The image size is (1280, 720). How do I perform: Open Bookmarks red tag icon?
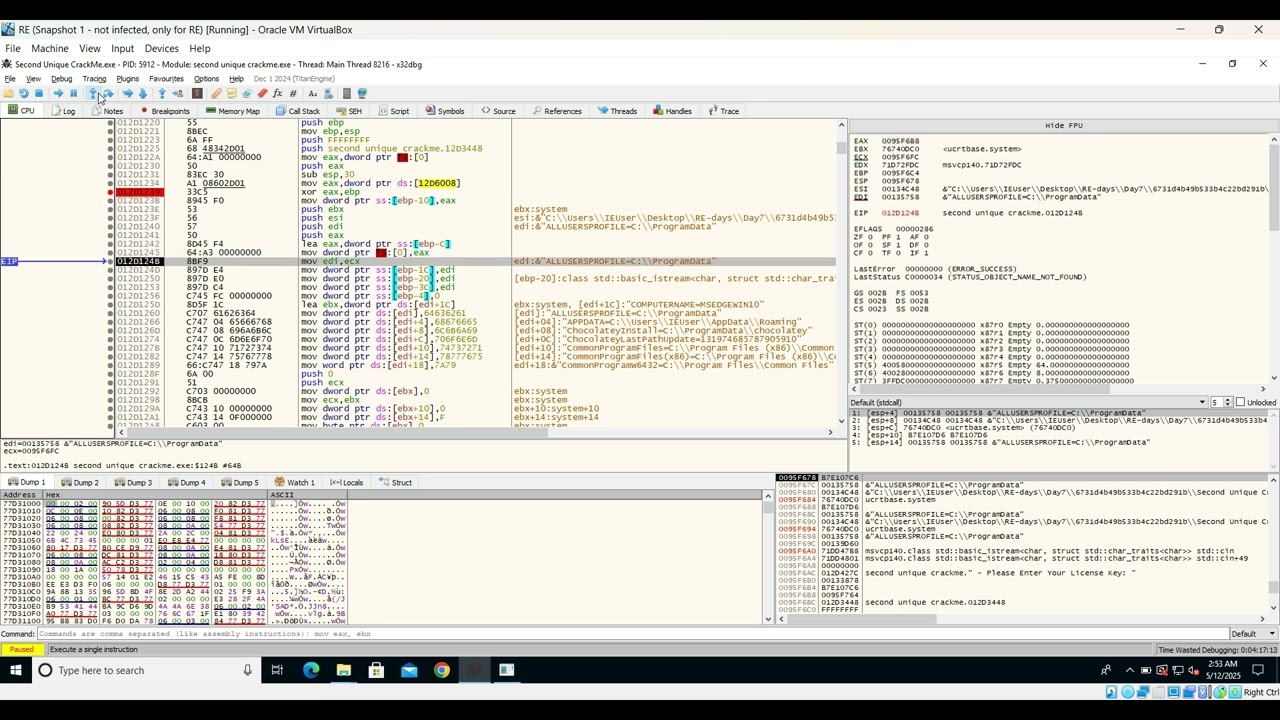point(263,93)
